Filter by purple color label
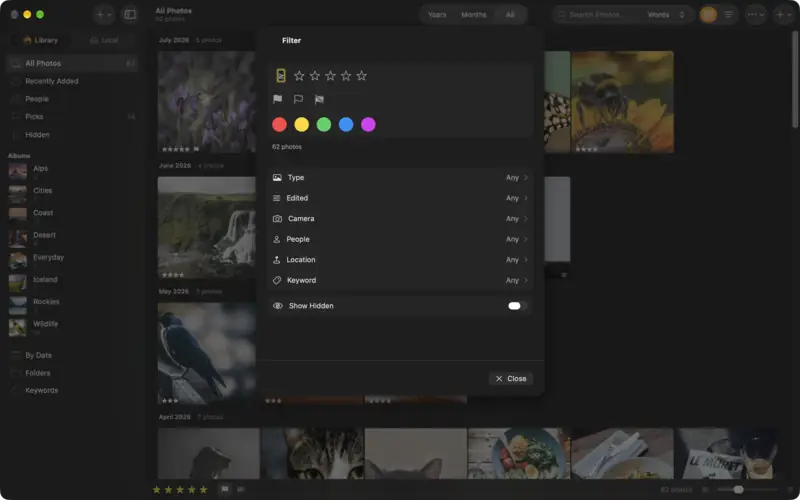The image size is (800, 500). tap(368, 124)
